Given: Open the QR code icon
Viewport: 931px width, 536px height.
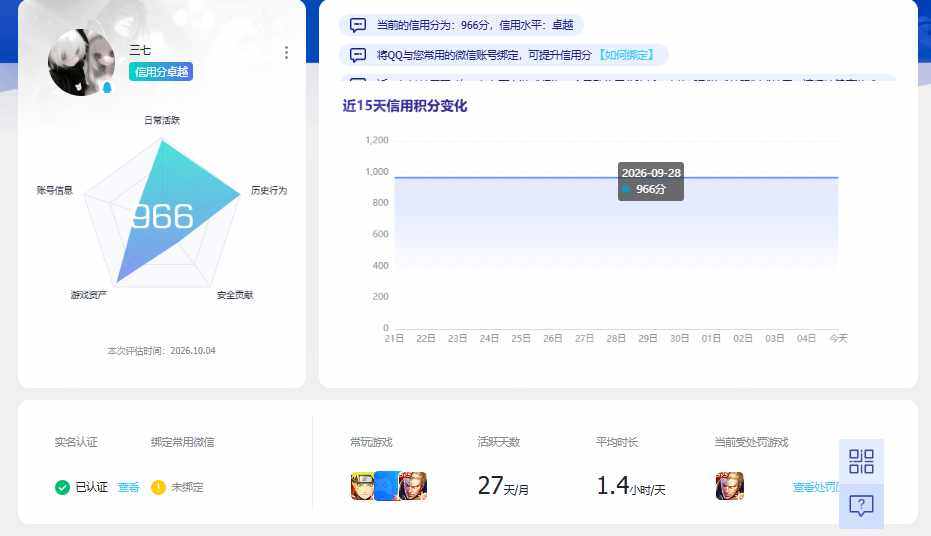Looking at the screenshot, I should [861, 461].
